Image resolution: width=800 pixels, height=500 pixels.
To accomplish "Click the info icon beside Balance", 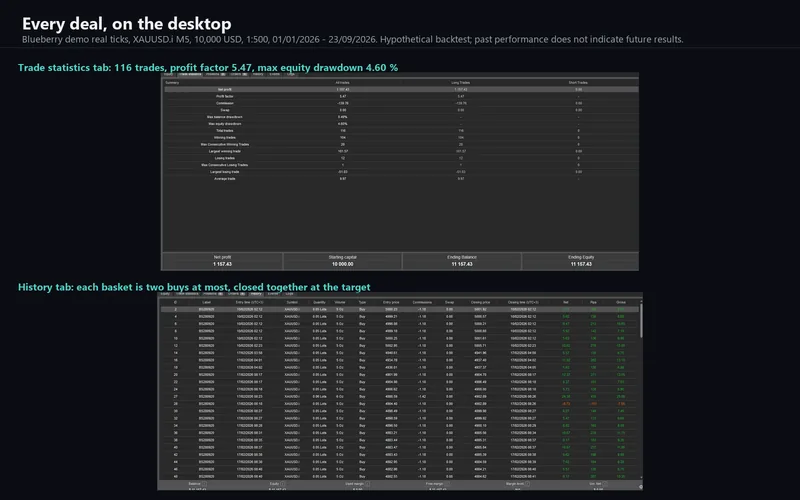I will (x=205, y=484).
